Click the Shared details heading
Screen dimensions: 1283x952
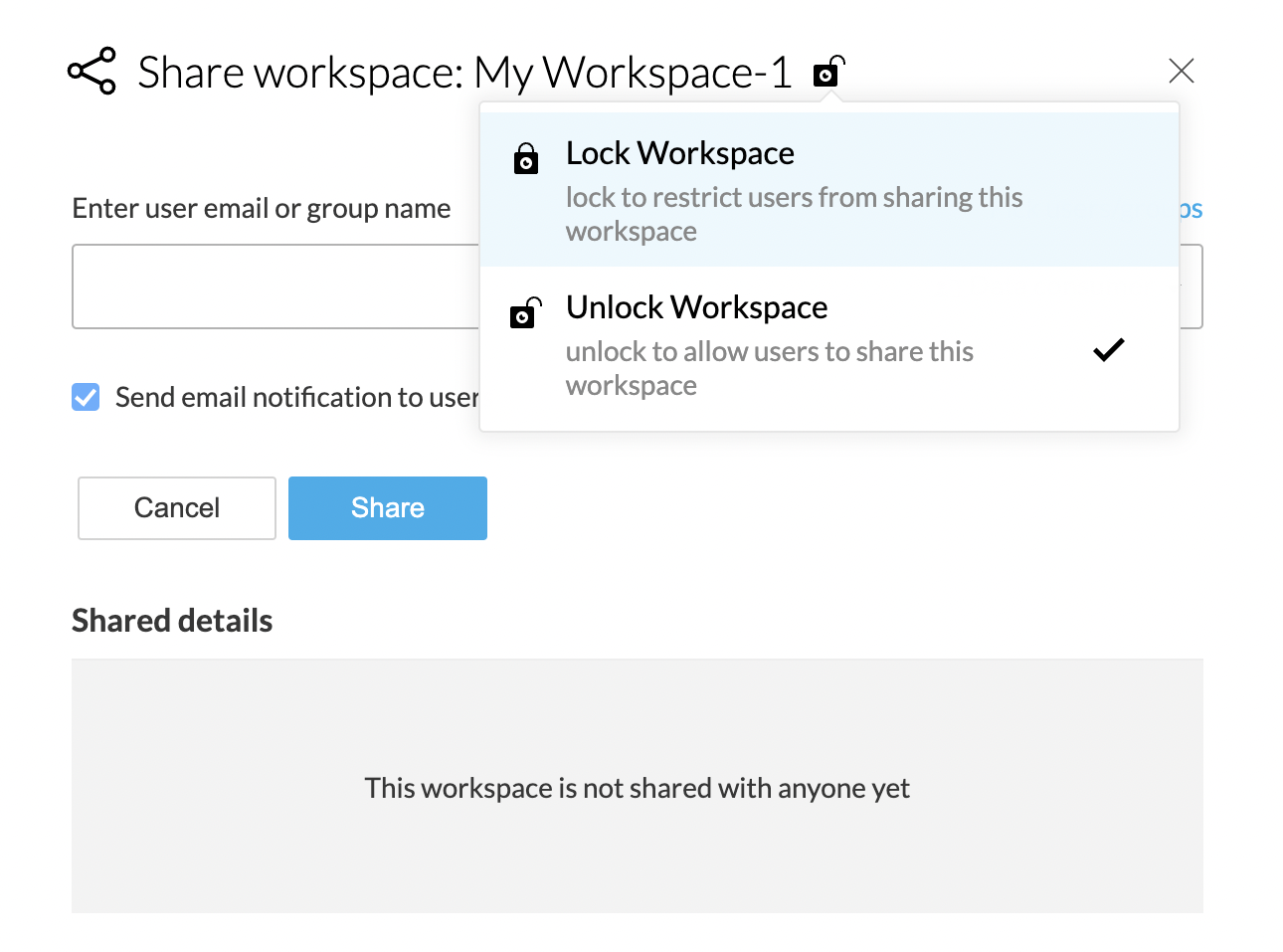[172, 621]
